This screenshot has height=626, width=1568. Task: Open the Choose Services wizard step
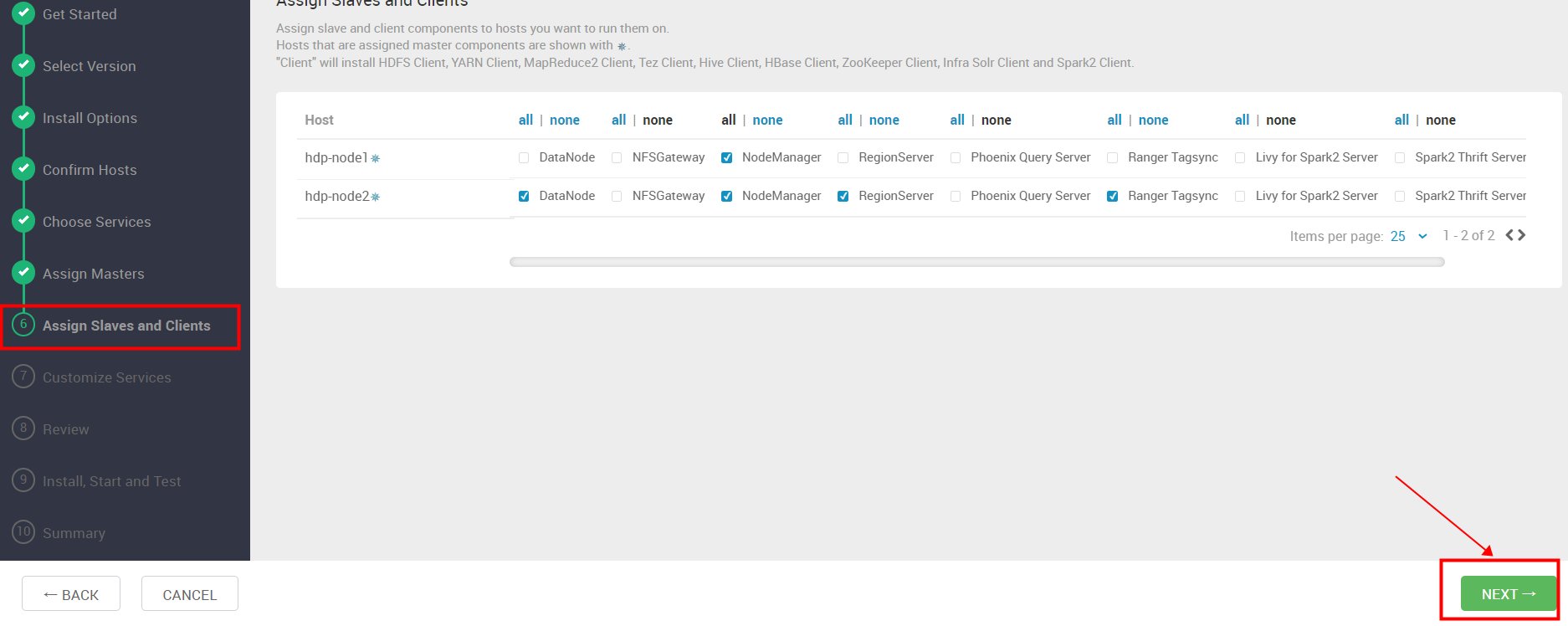97,222
